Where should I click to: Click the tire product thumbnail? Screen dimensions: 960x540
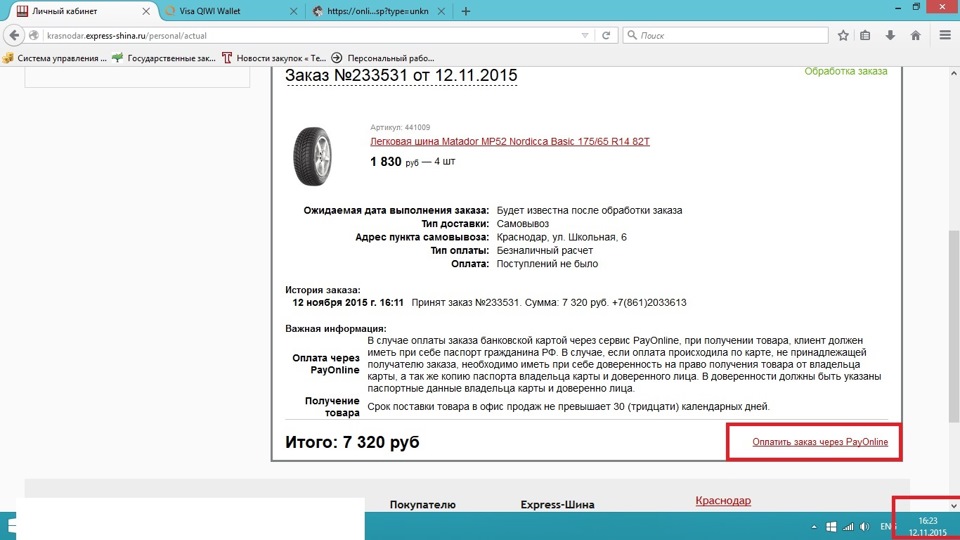[x=313, y=156]
